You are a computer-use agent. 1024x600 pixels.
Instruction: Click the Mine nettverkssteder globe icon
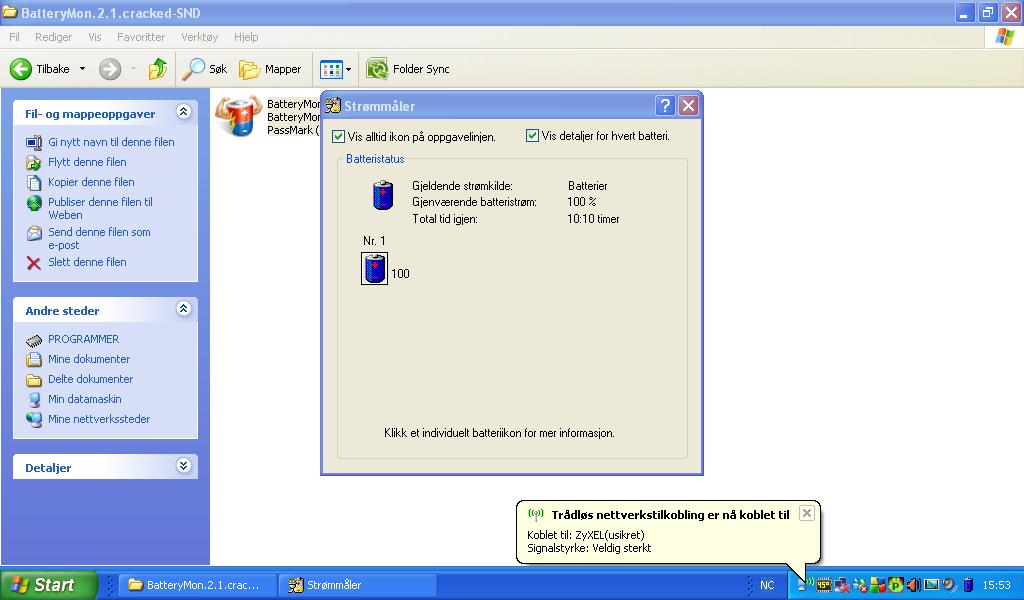(x=34, y=419)
